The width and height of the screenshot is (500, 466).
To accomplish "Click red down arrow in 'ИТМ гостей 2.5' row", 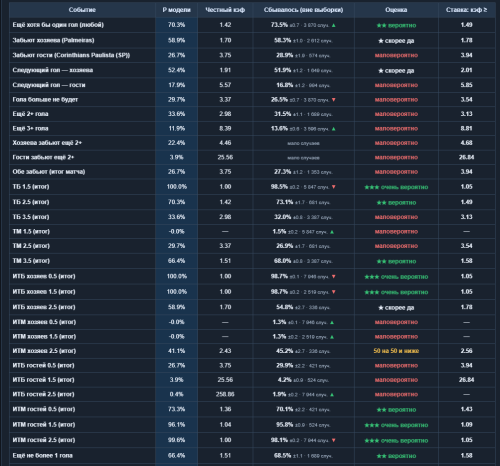I will pos(334,440).
